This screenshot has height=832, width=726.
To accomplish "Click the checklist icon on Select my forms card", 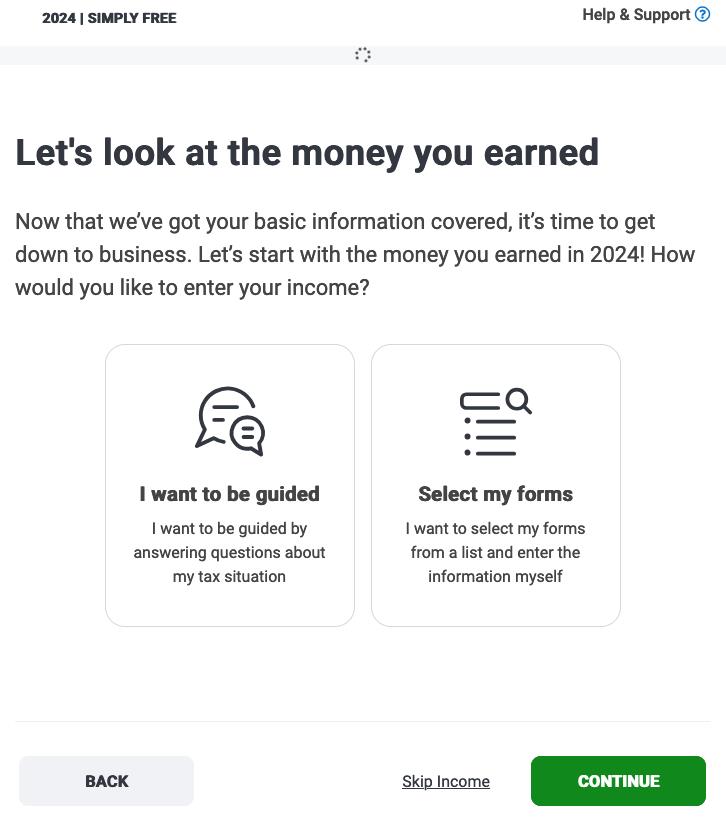I will pyautogui.click(x=490, y=422).
